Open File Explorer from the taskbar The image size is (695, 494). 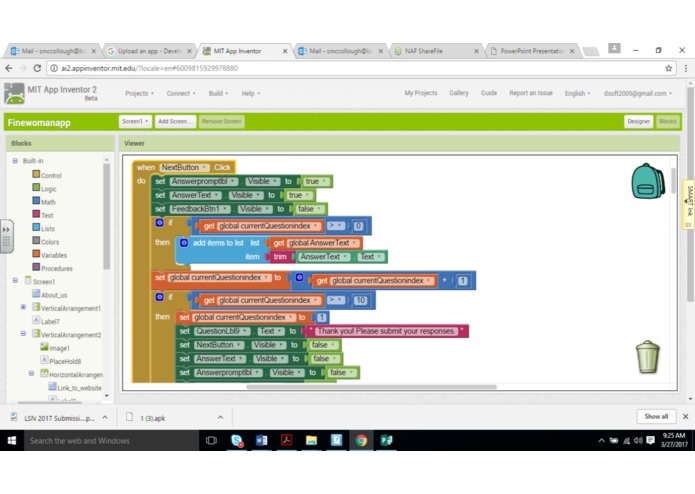point(312,440)
